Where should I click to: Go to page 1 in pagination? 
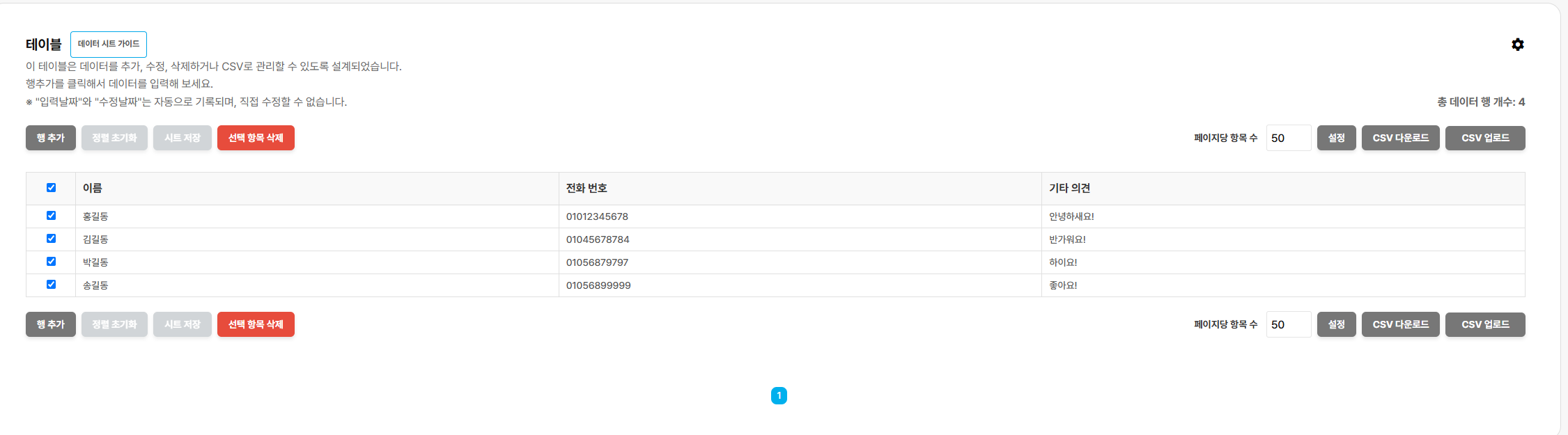tap(779, 395)
